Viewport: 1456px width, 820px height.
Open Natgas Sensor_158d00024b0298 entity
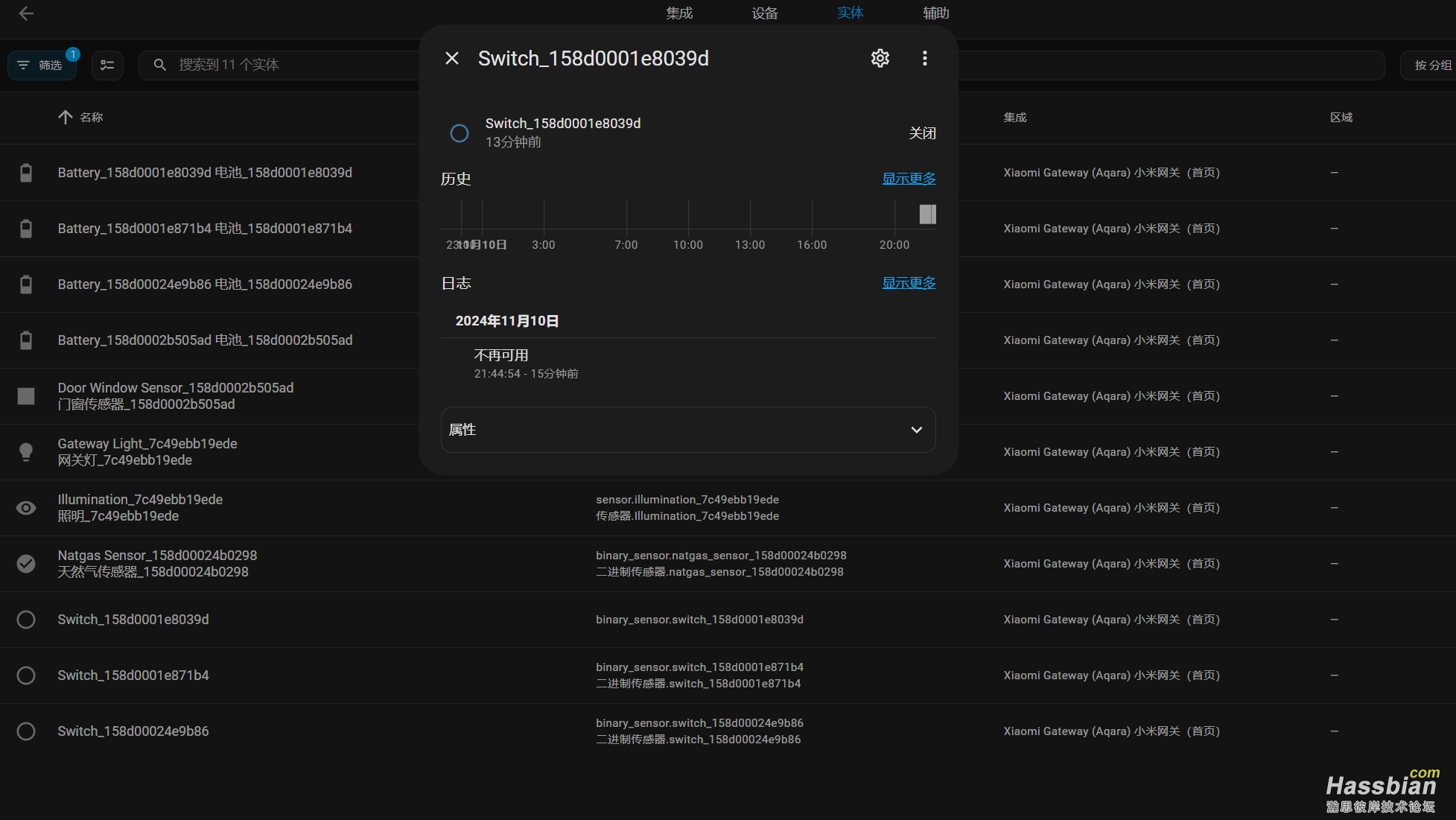157,564
